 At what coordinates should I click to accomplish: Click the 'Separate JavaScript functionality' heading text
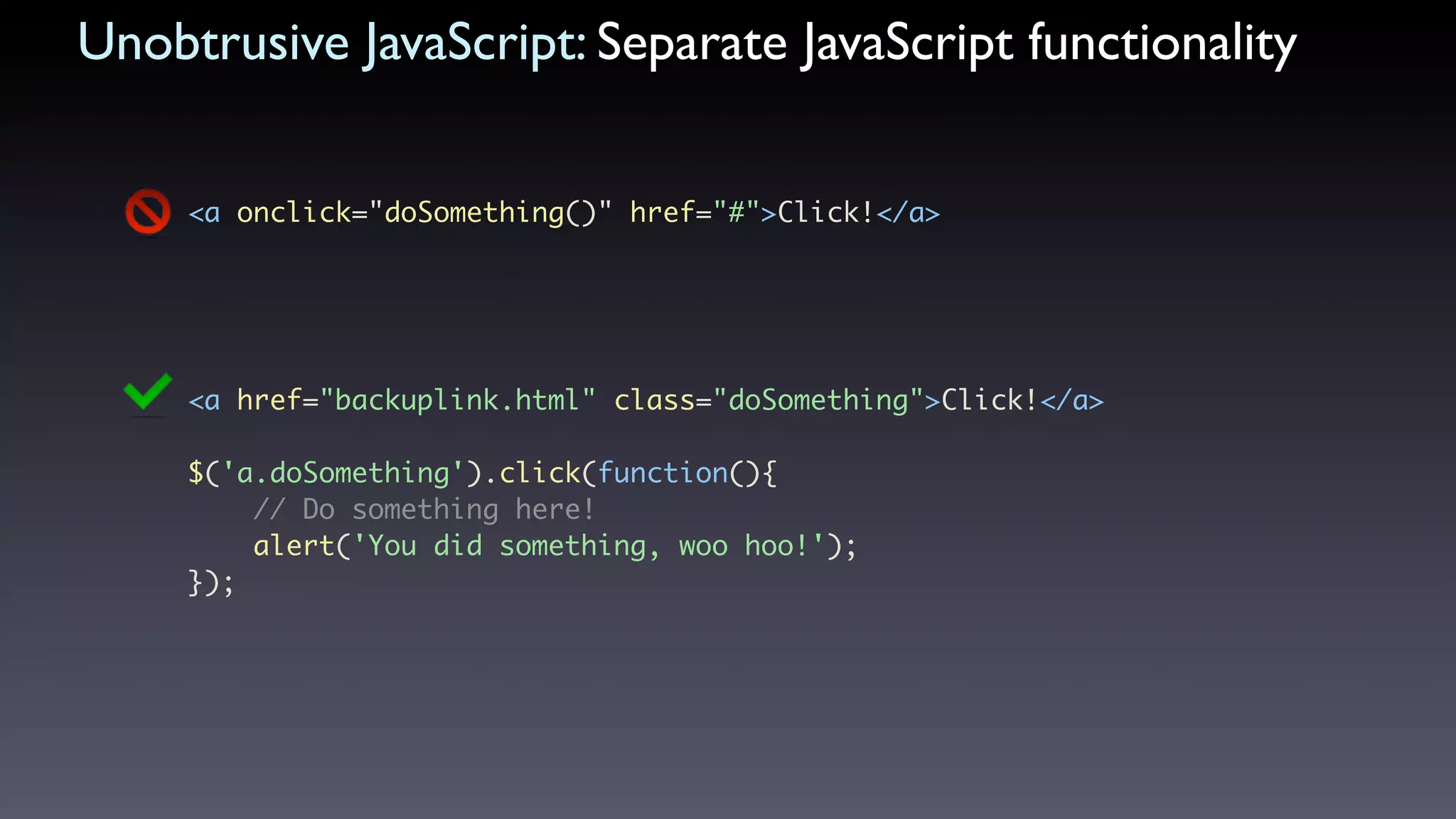(947, 43)
